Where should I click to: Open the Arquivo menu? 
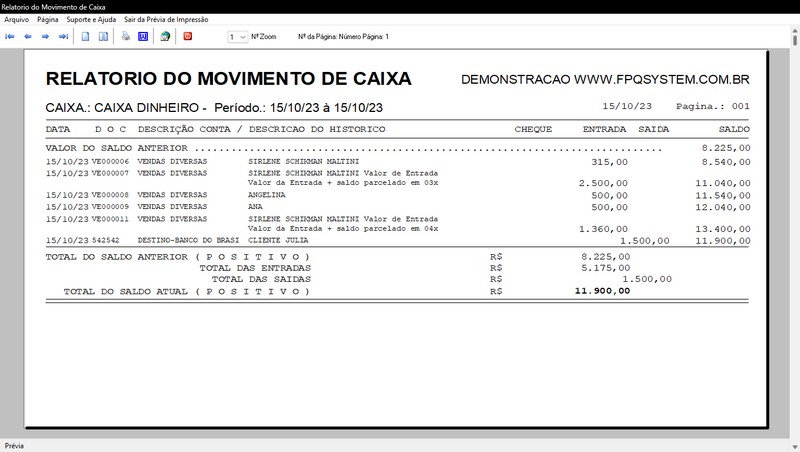[x=16, y=19]
